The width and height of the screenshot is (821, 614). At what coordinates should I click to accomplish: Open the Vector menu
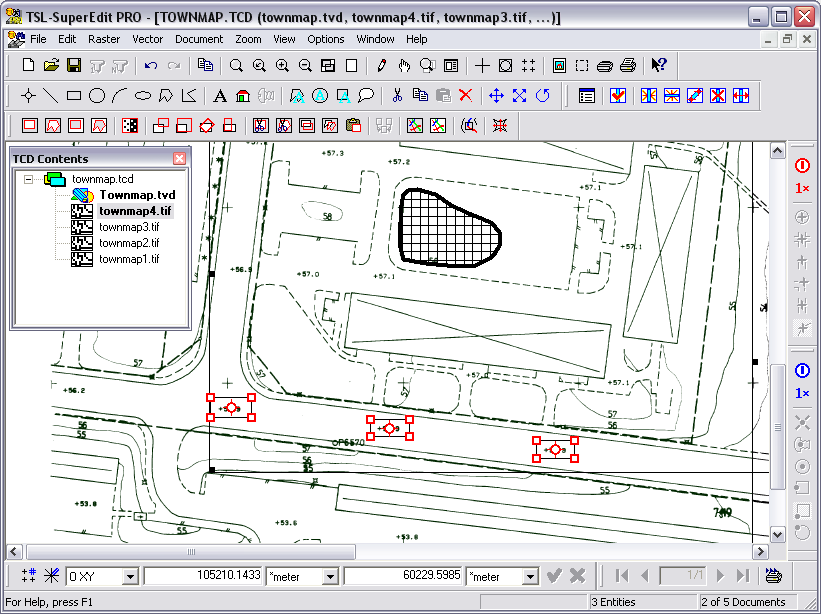[x=148, y=39]
